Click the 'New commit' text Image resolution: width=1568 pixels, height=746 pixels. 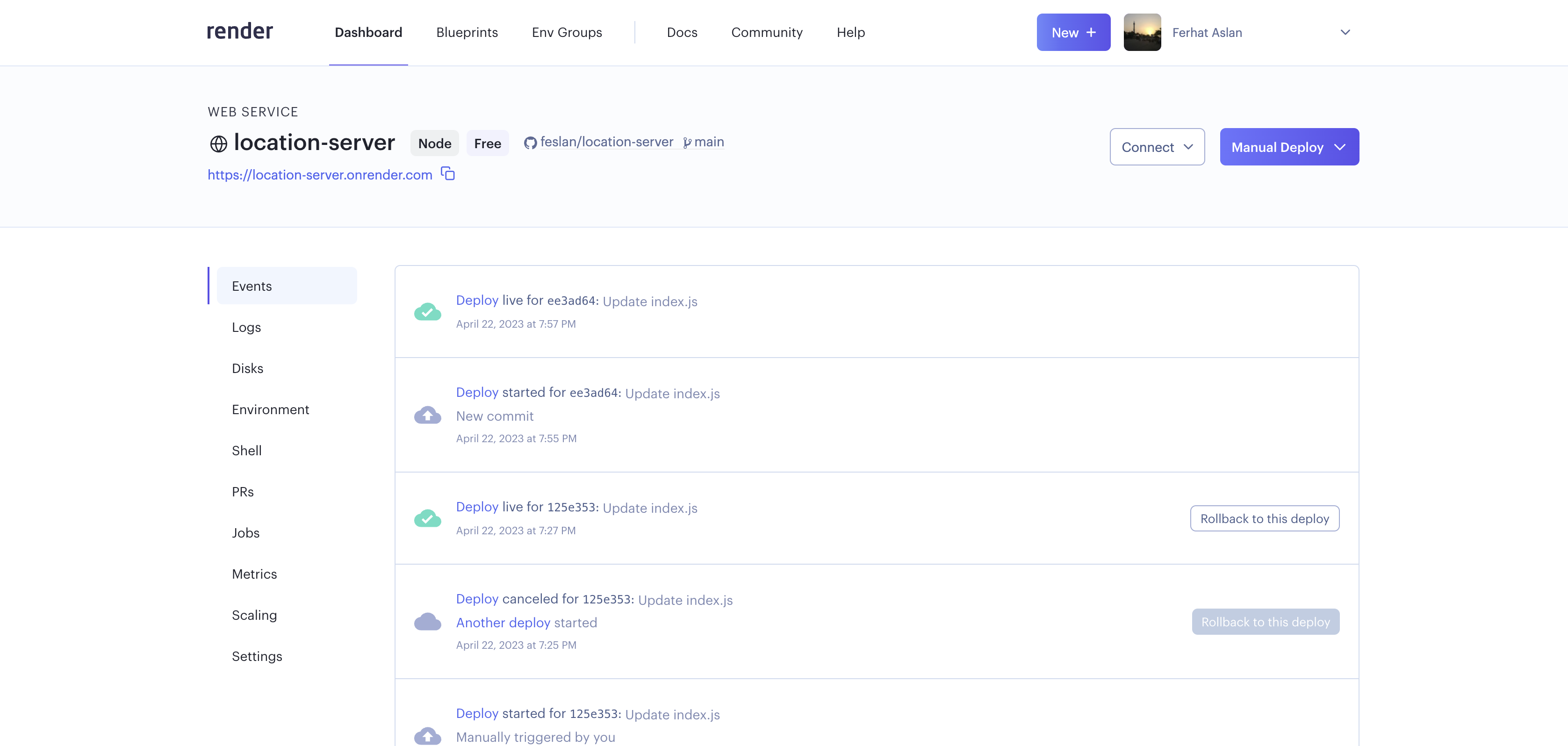tap(495, 416)
